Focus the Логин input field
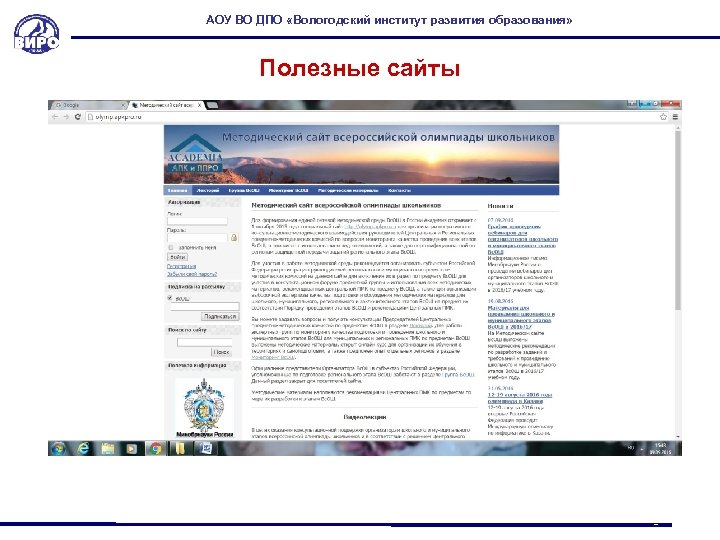The height and width of the screenshot is (540, 720). [x=197, y=221]
